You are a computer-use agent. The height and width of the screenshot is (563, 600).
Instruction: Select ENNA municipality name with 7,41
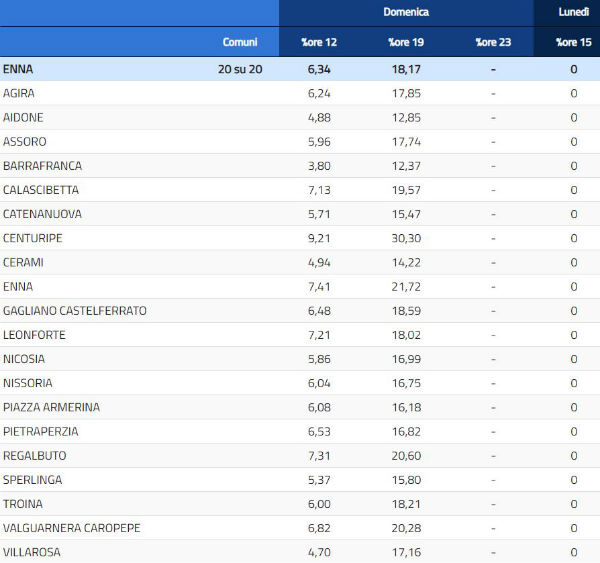click(x=18, y=287)
